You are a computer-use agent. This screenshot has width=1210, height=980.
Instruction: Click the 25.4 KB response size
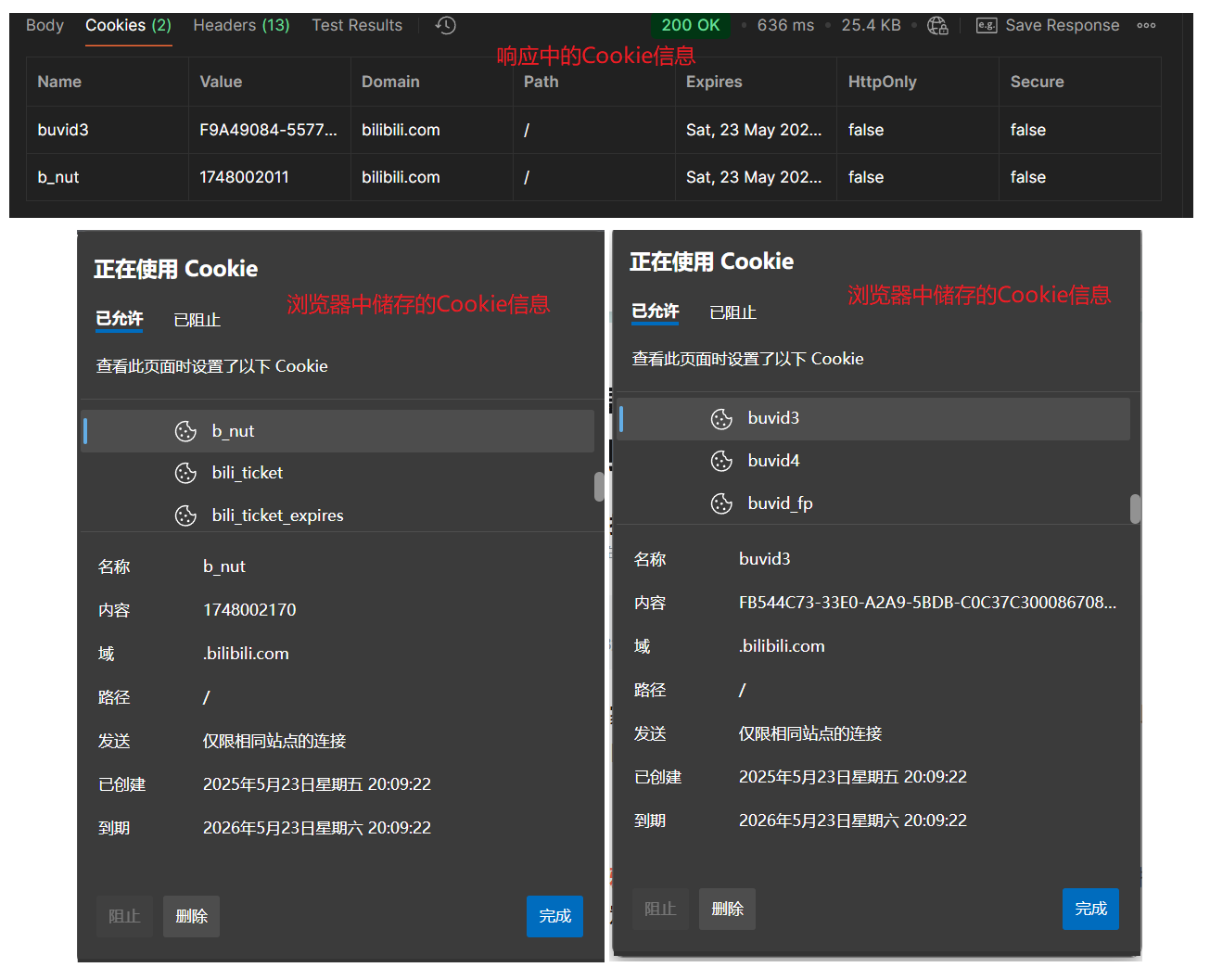pyautogui.click(x=871, y=25)
